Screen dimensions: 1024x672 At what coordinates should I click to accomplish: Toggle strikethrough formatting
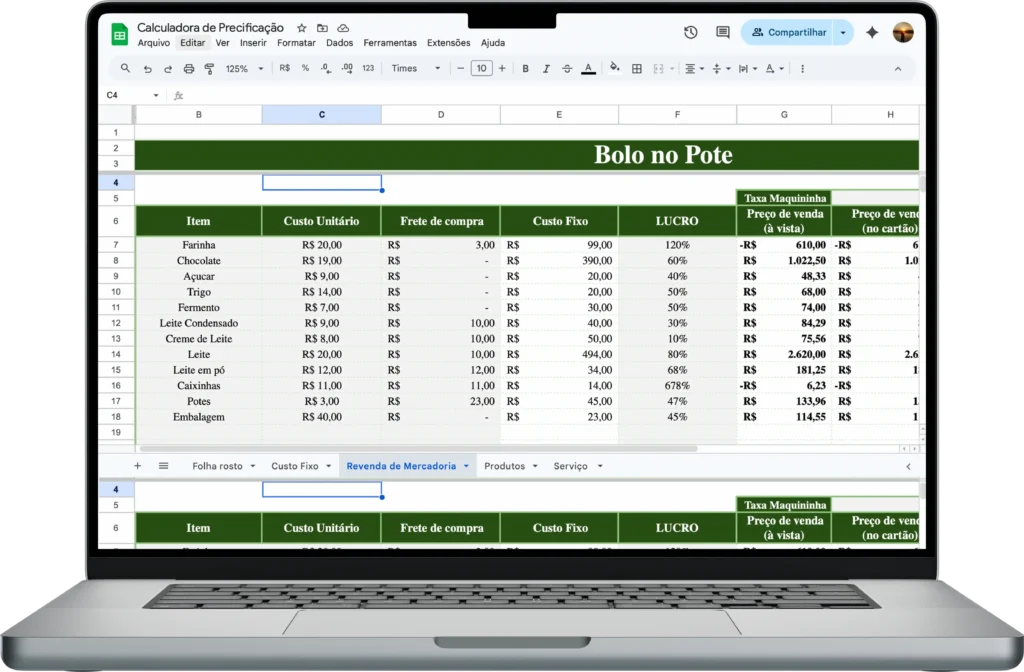(566, 69)
